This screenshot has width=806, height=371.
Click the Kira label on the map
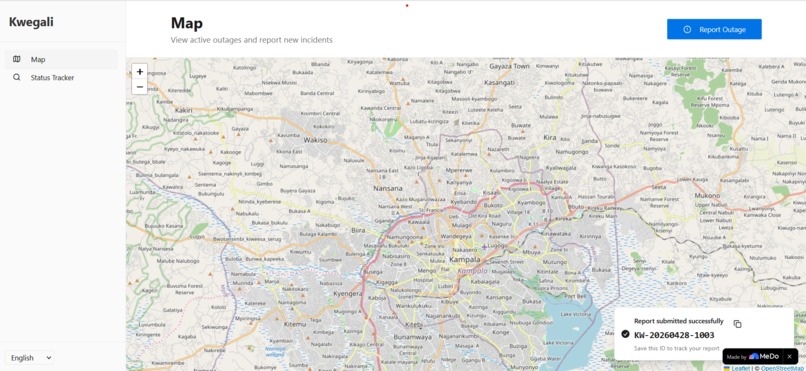[x=549, y=137]
